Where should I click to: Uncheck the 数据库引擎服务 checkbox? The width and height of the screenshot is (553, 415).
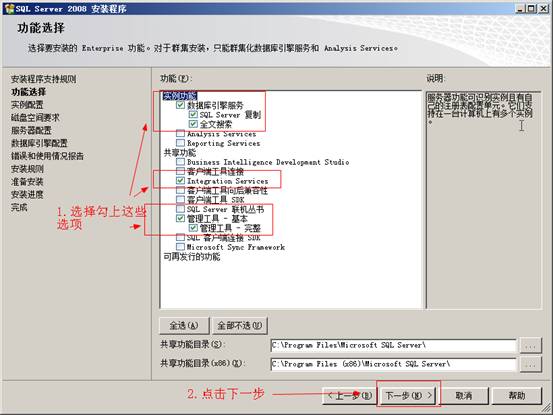[180, 105]
